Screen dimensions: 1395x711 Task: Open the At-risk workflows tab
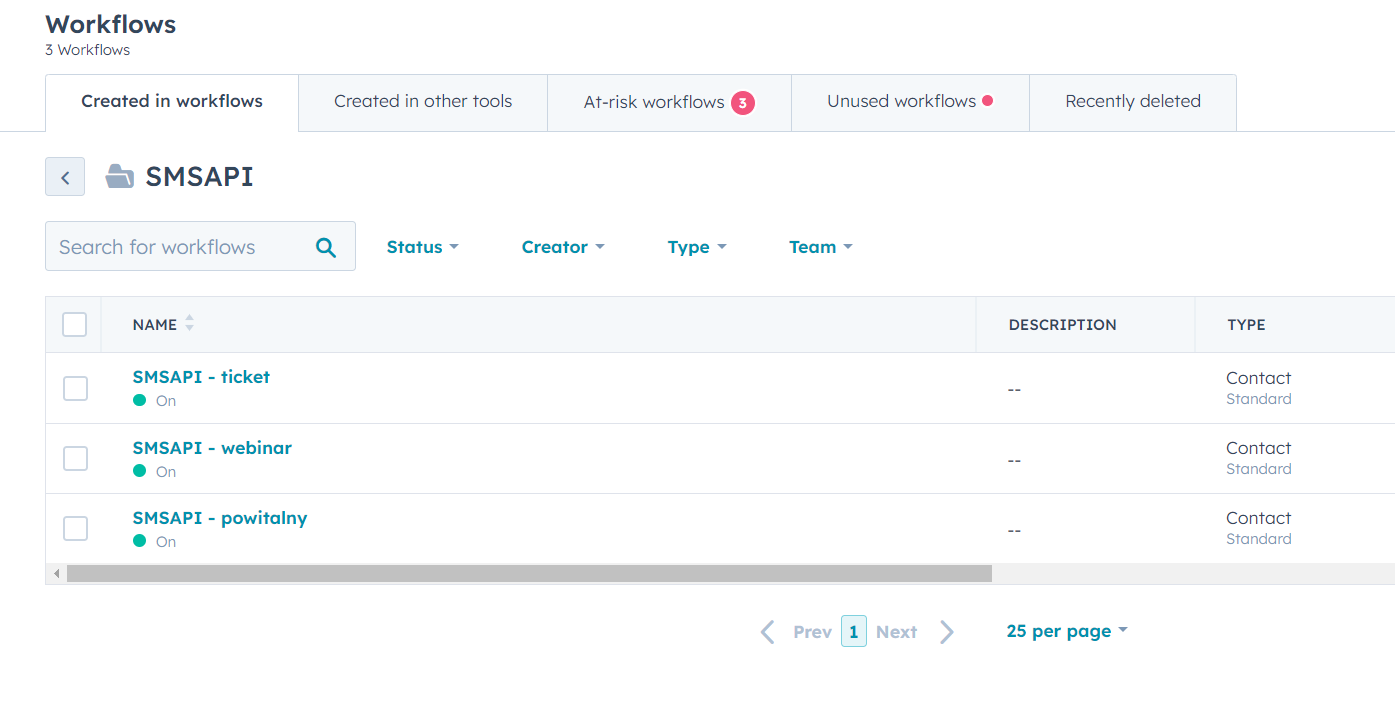coord(669,102)
